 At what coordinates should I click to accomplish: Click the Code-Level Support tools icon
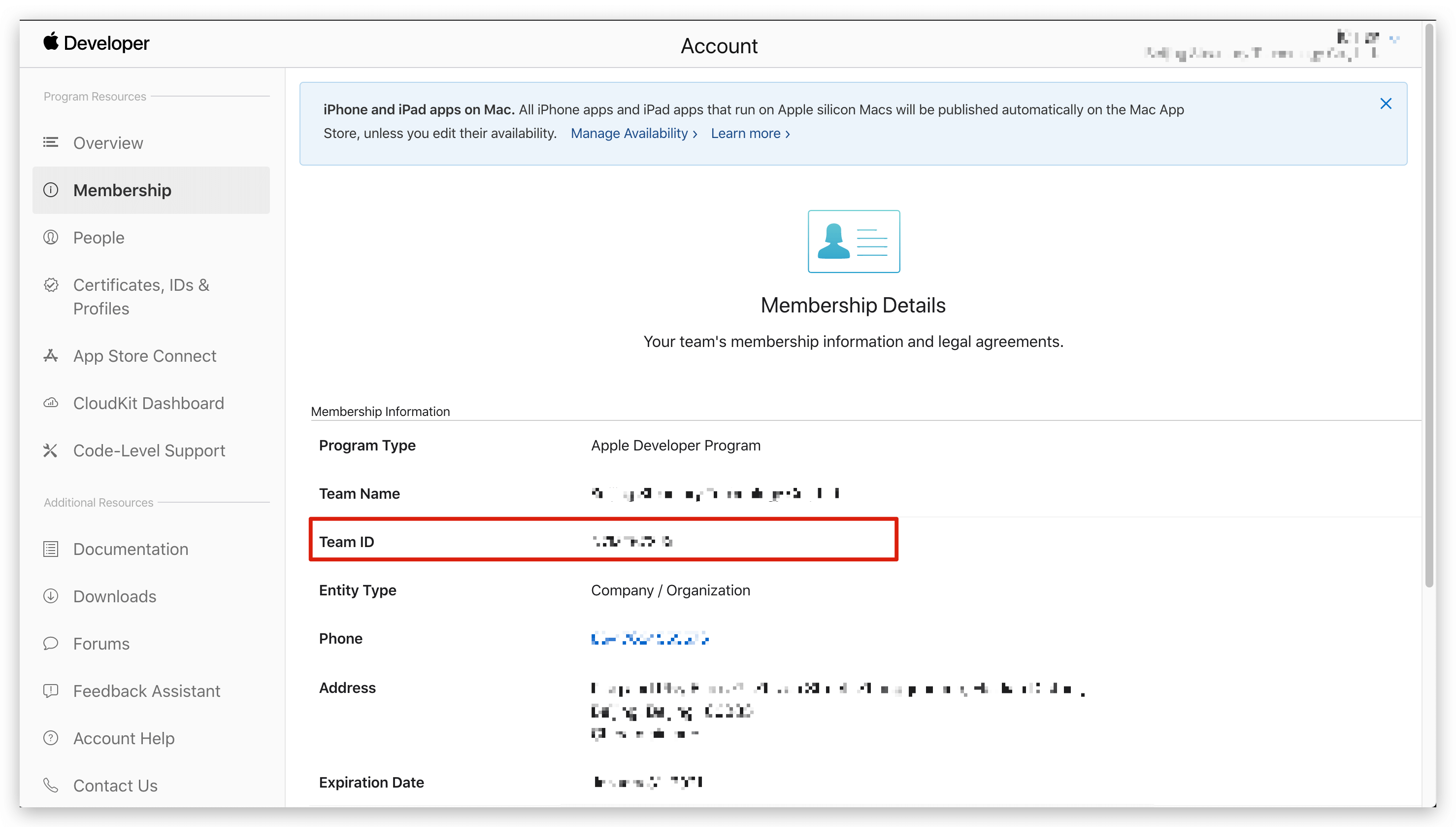point(51,450)
